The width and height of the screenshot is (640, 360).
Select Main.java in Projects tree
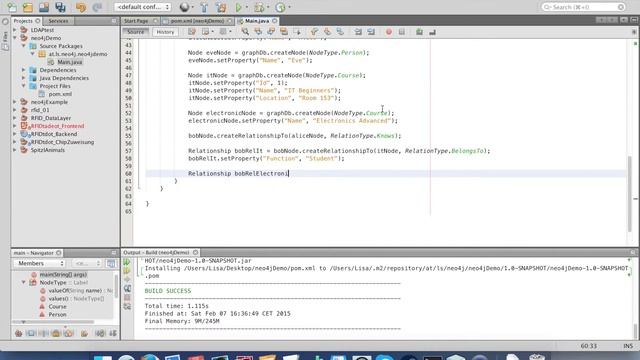tap(69, 62)
